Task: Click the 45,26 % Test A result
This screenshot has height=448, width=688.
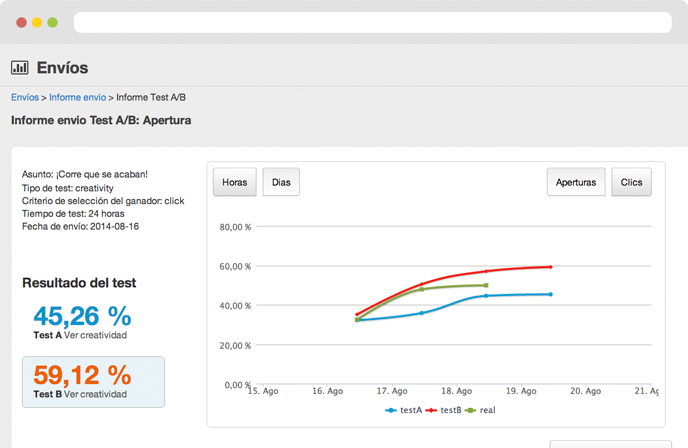Action: click(82, 316)
